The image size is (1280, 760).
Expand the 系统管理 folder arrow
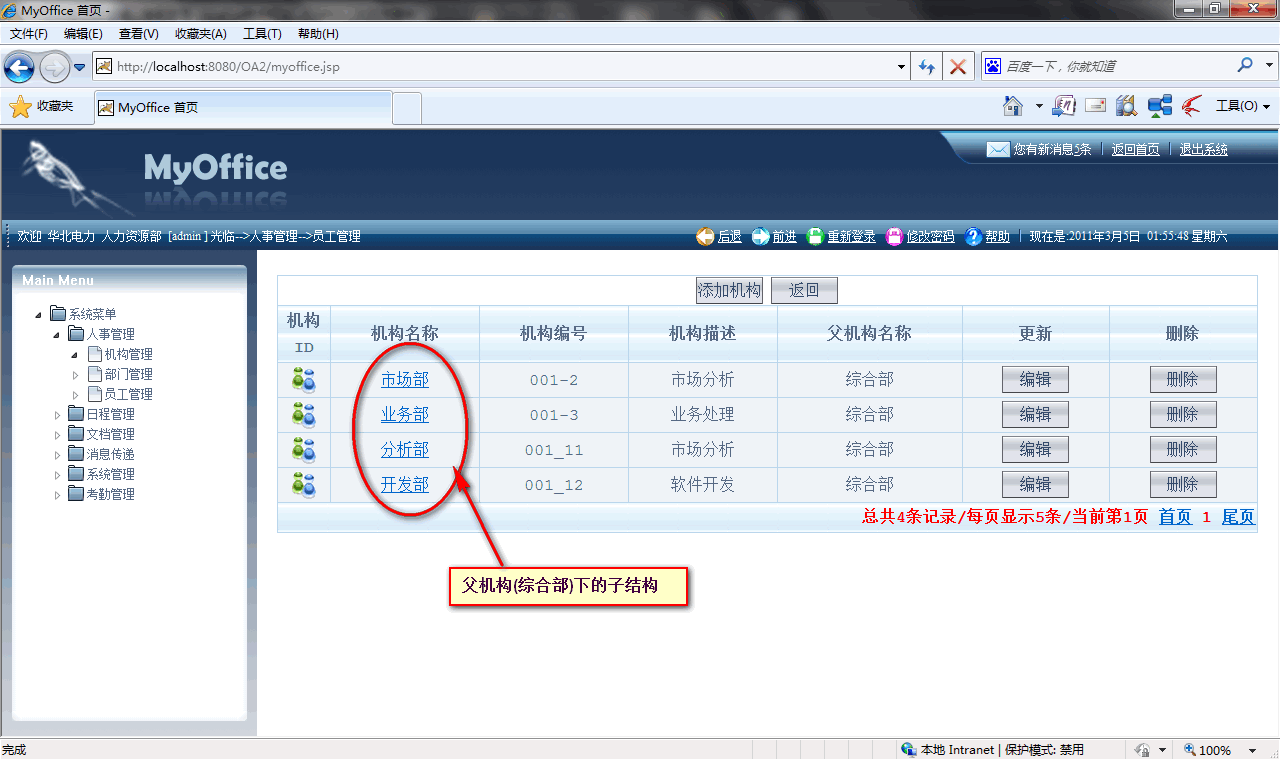coord(57,475)
